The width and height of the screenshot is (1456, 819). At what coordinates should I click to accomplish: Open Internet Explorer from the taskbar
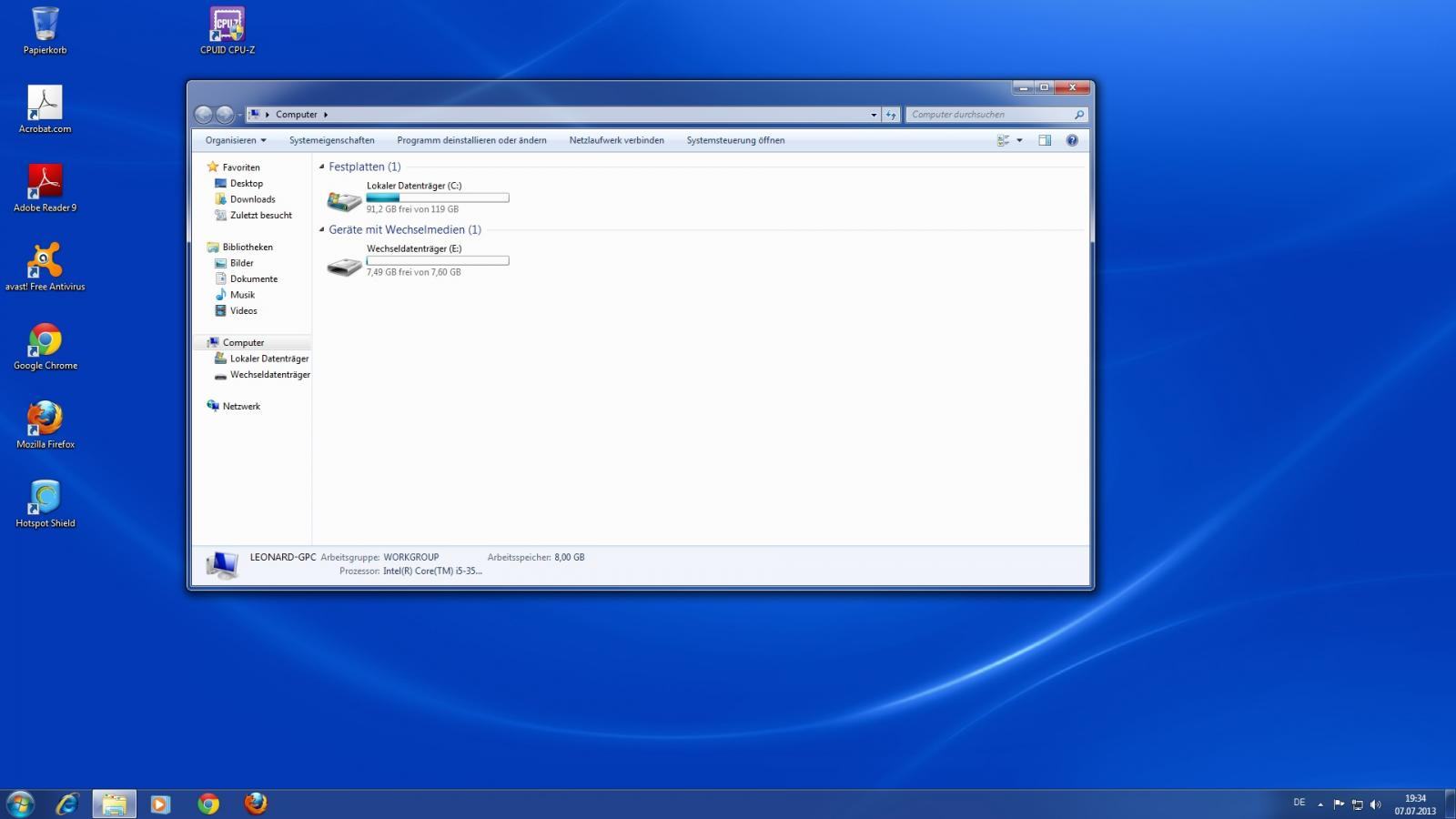pyautogui.click(x=66, y=804)
